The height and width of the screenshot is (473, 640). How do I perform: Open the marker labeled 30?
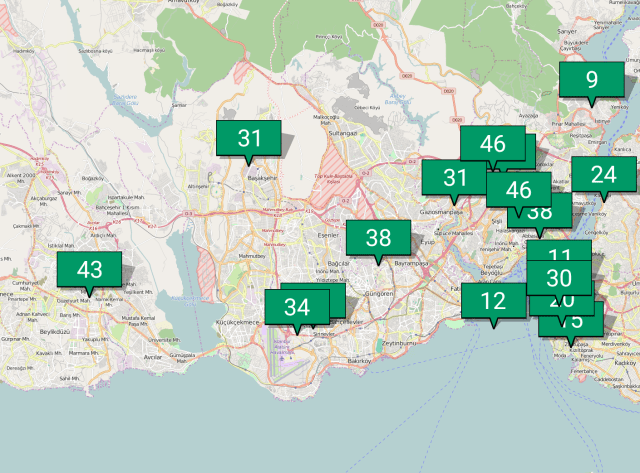click(x=558, y=277)
